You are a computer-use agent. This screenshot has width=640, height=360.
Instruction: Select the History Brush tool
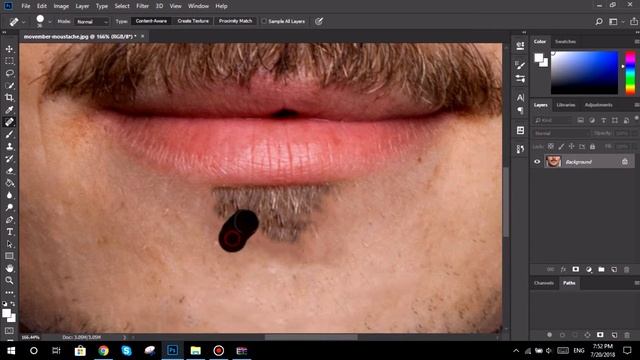click(9, 159)
